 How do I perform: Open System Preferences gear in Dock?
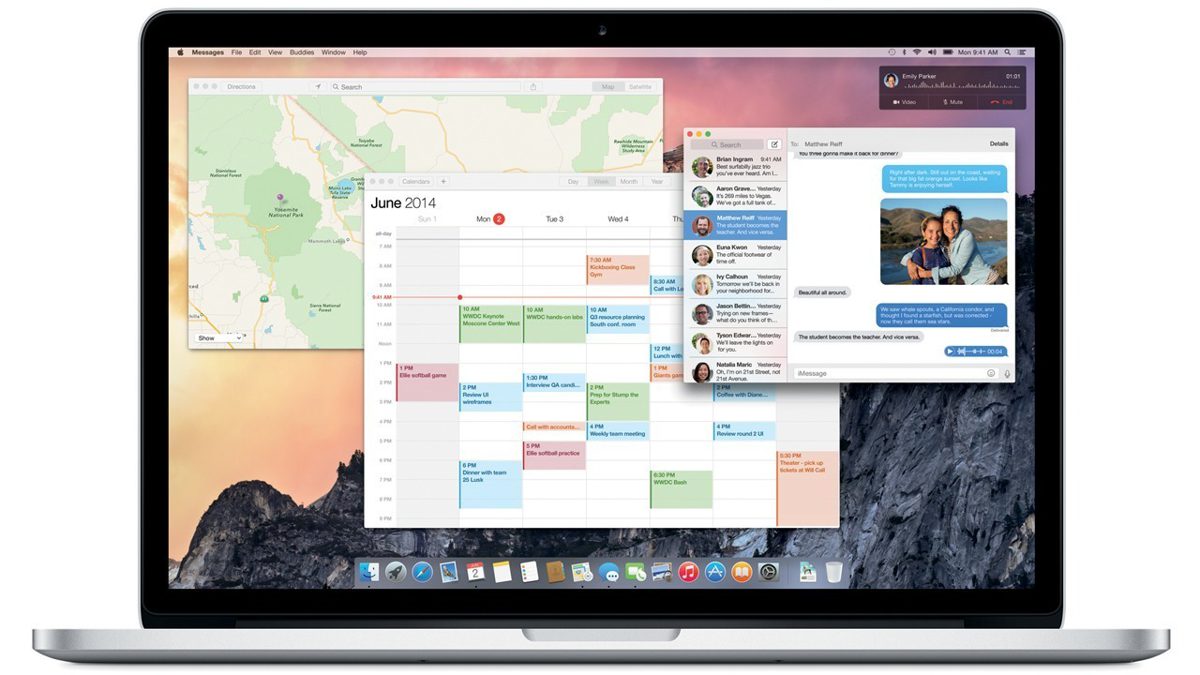click(x=768, y=572)
